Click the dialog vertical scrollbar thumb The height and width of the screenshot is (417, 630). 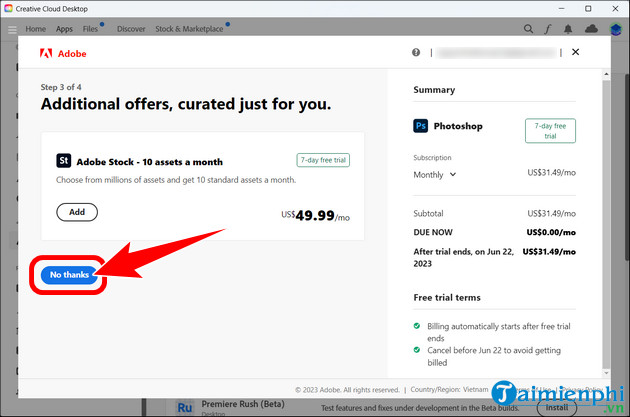pos(606,224)
